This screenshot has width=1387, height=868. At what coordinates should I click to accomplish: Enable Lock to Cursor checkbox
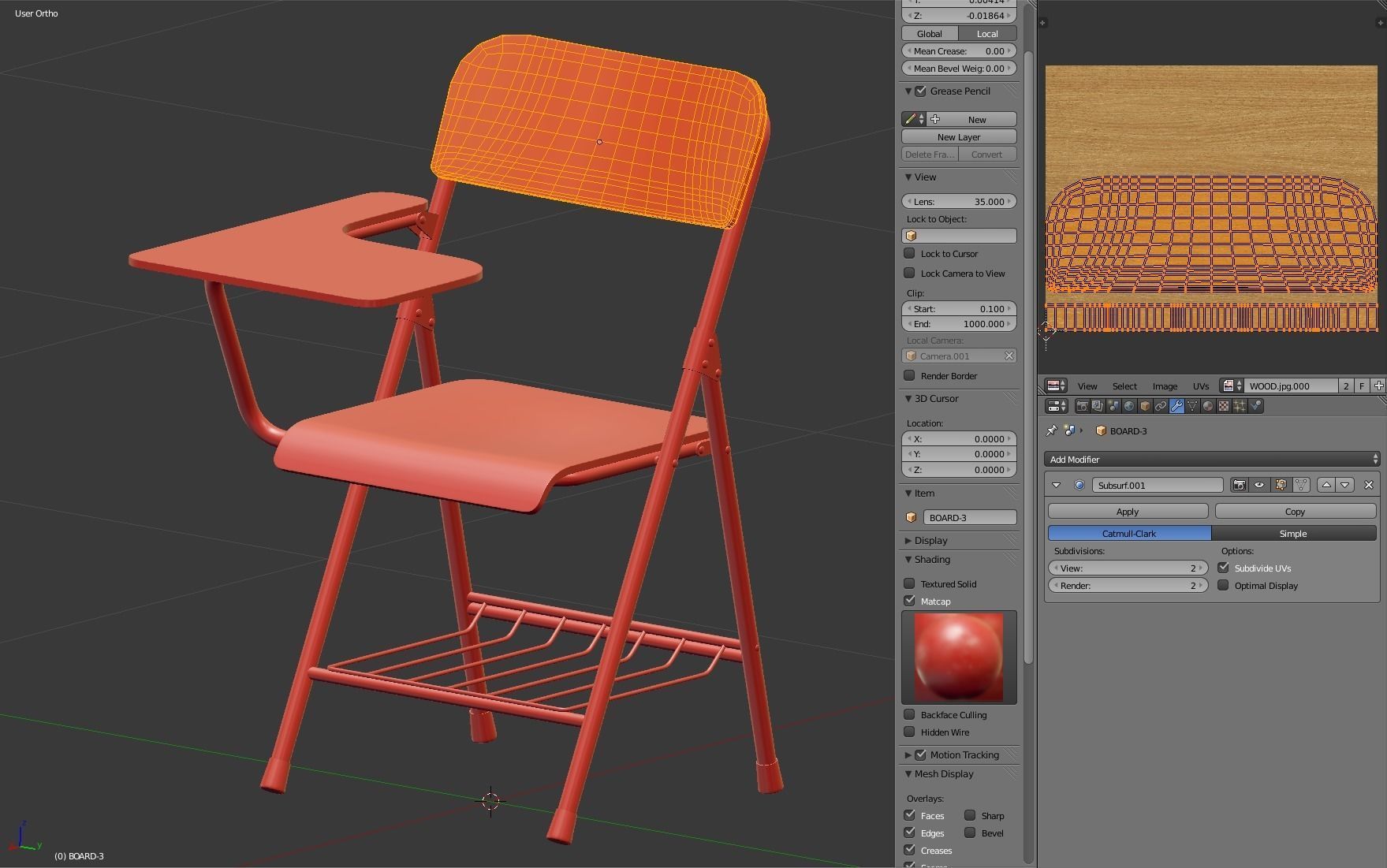[x=909, y=253]
